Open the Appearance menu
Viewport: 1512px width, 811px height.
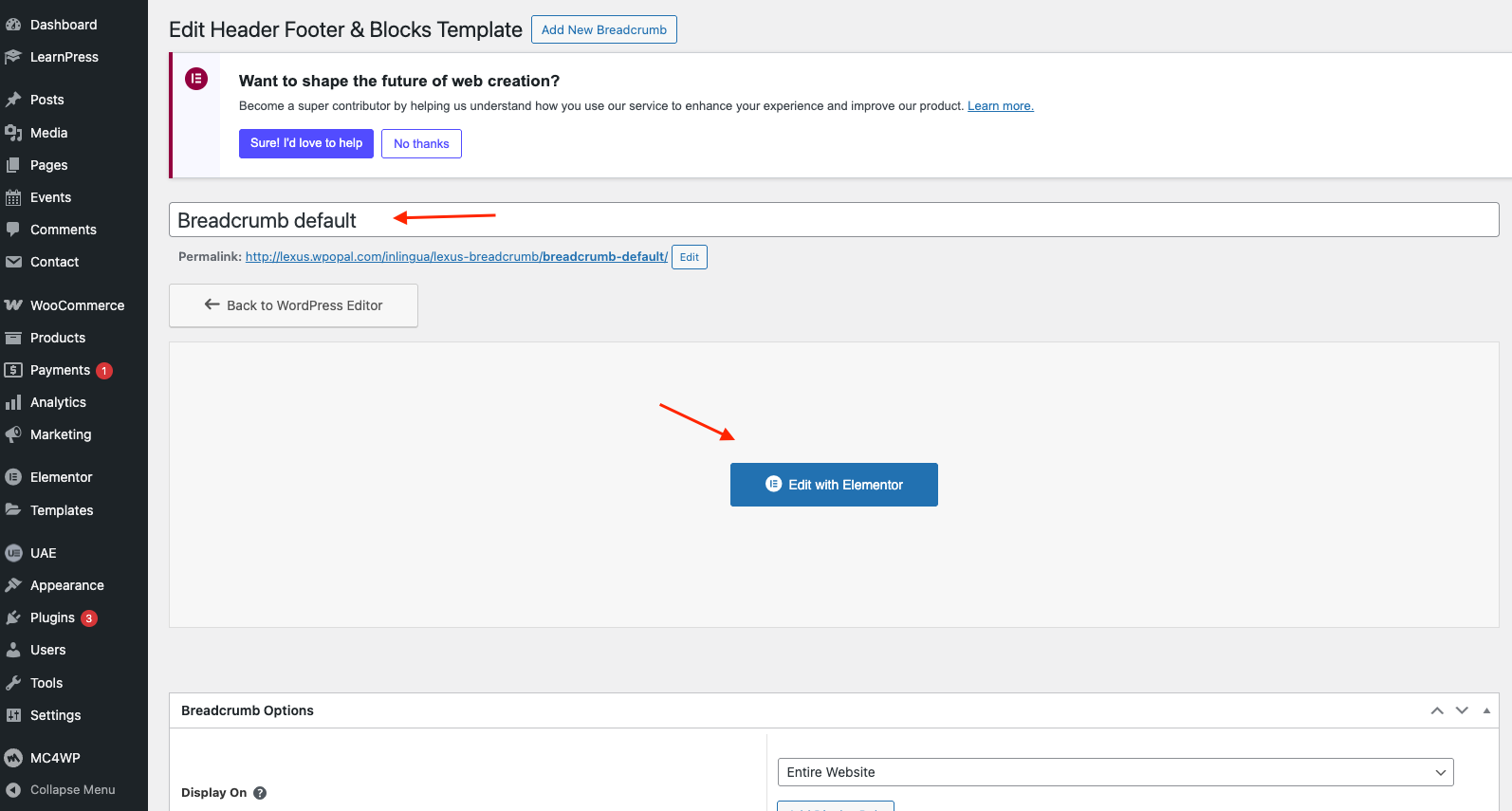pyautogui.click(x=66, y=585)
